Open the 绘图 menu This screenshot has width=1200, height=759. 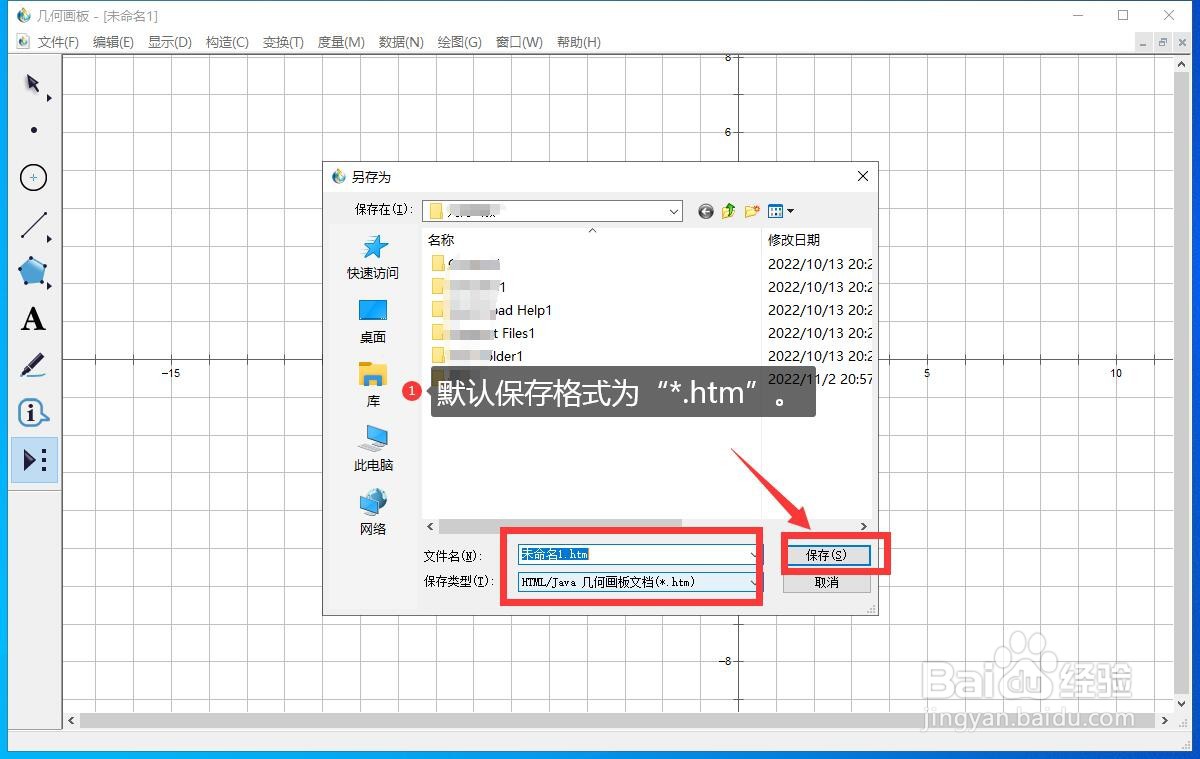(459, 42)
